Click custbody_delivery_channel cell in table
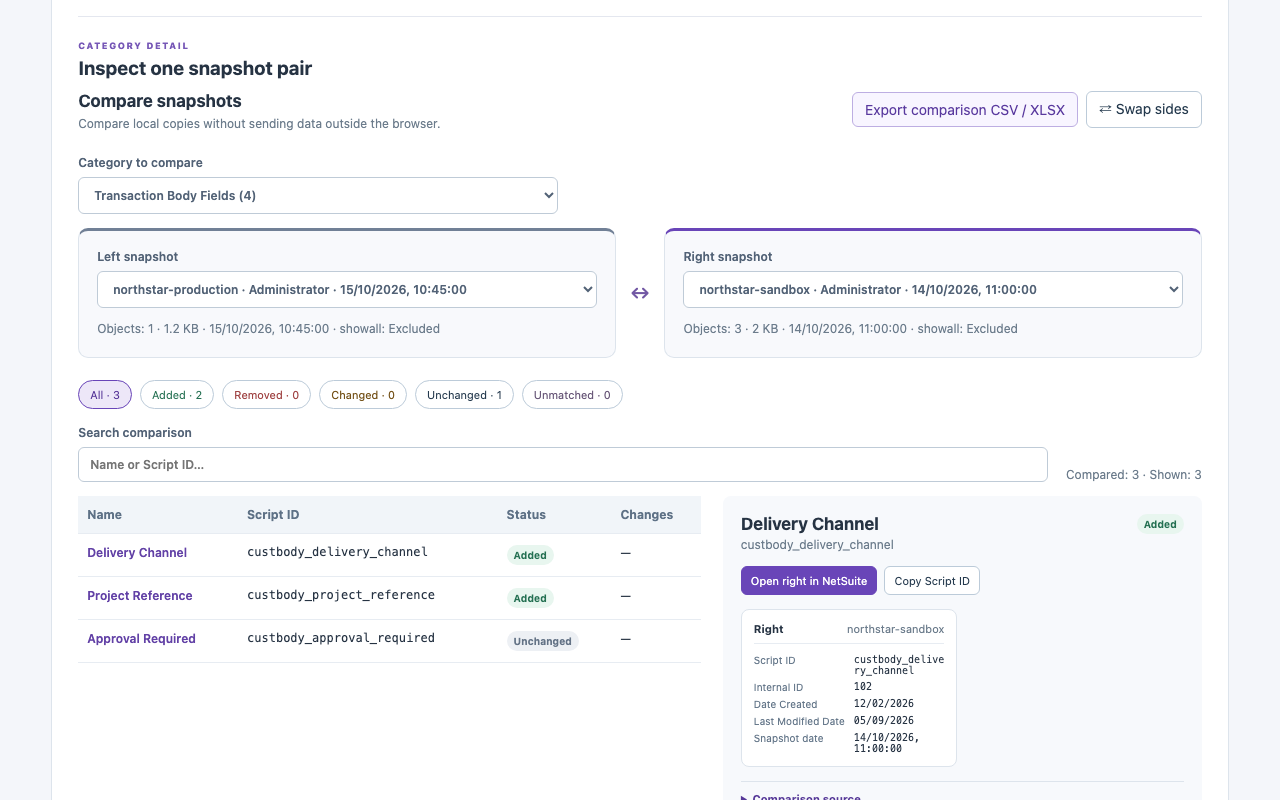The width and height of the screenshot is (1280, 800). 337,552
